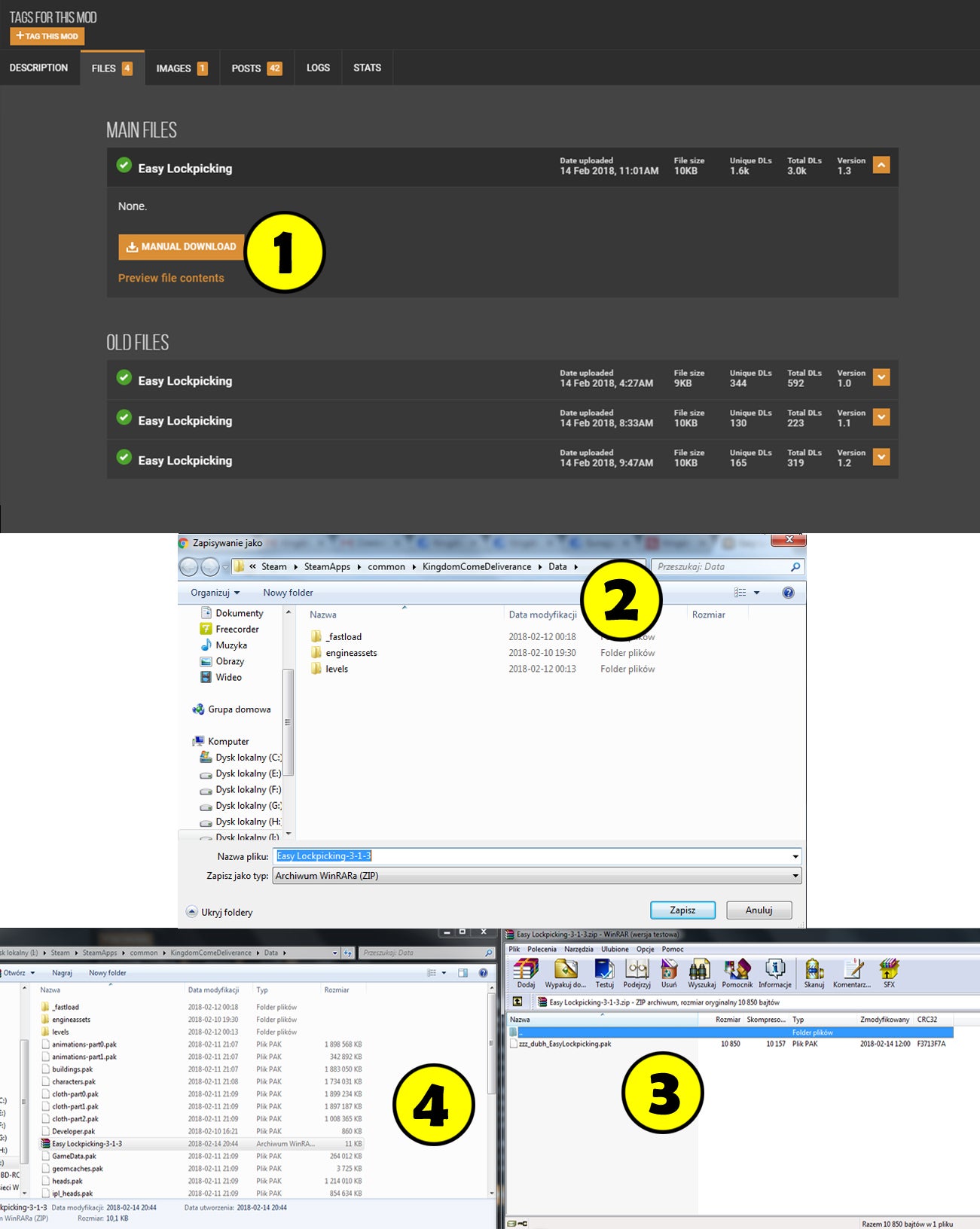This screenshot has width=980, height=1229.
Task: Open the view options dropdown in save dialog
Action: click(x=757, y=593)
